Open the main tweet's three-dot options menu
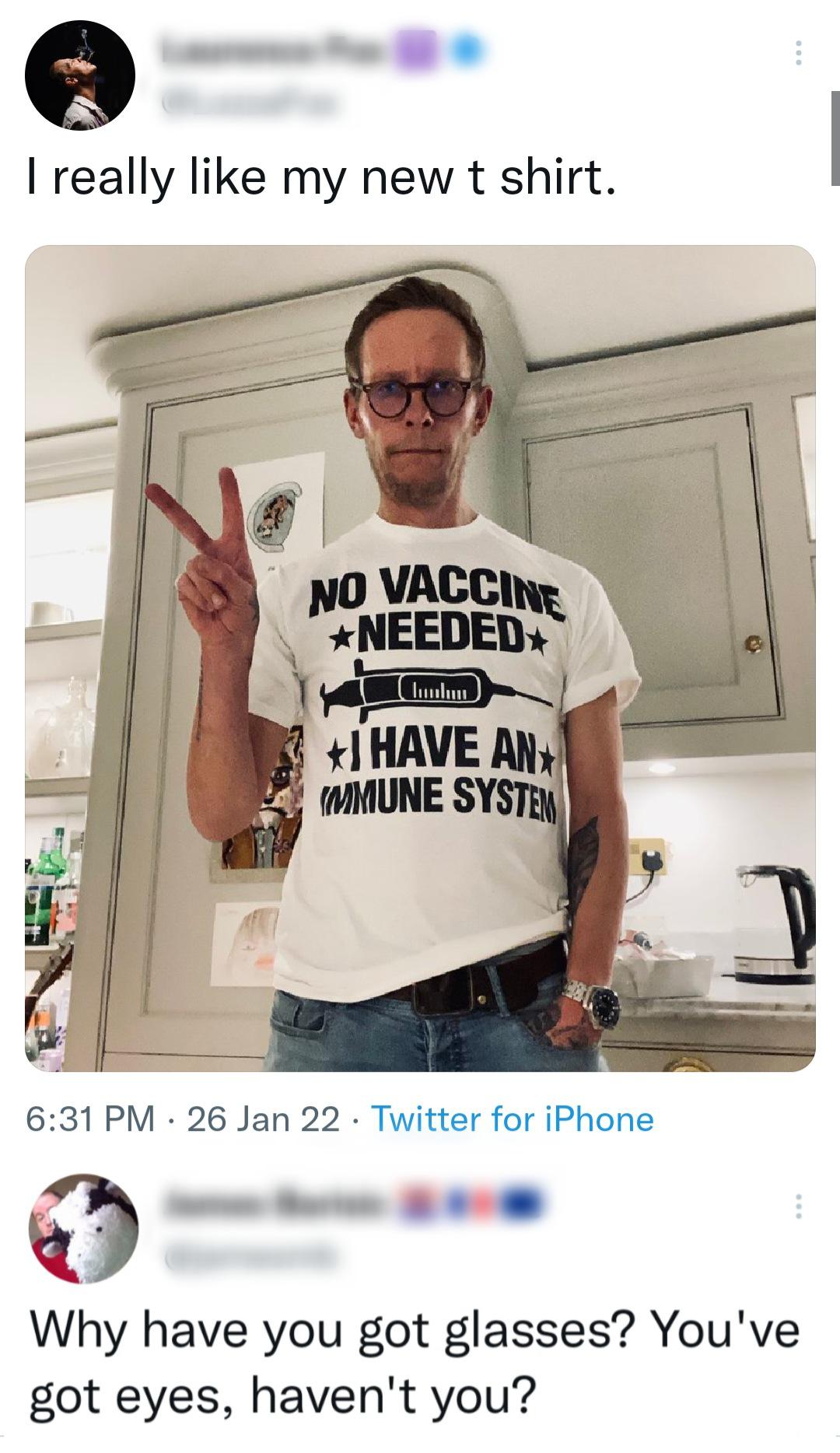Image resolution: width=840 pixels, height=1453 pixels. coord(795,53)
